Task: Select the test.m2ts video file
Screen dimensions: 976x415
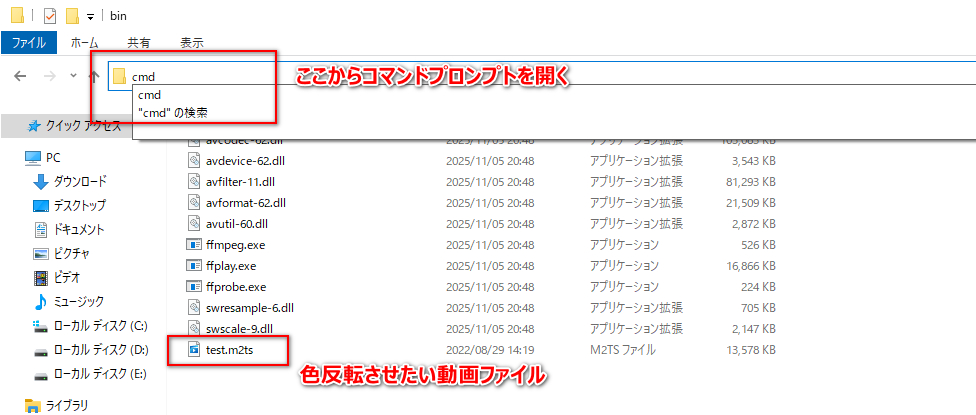Action: (x=230, y=350)
